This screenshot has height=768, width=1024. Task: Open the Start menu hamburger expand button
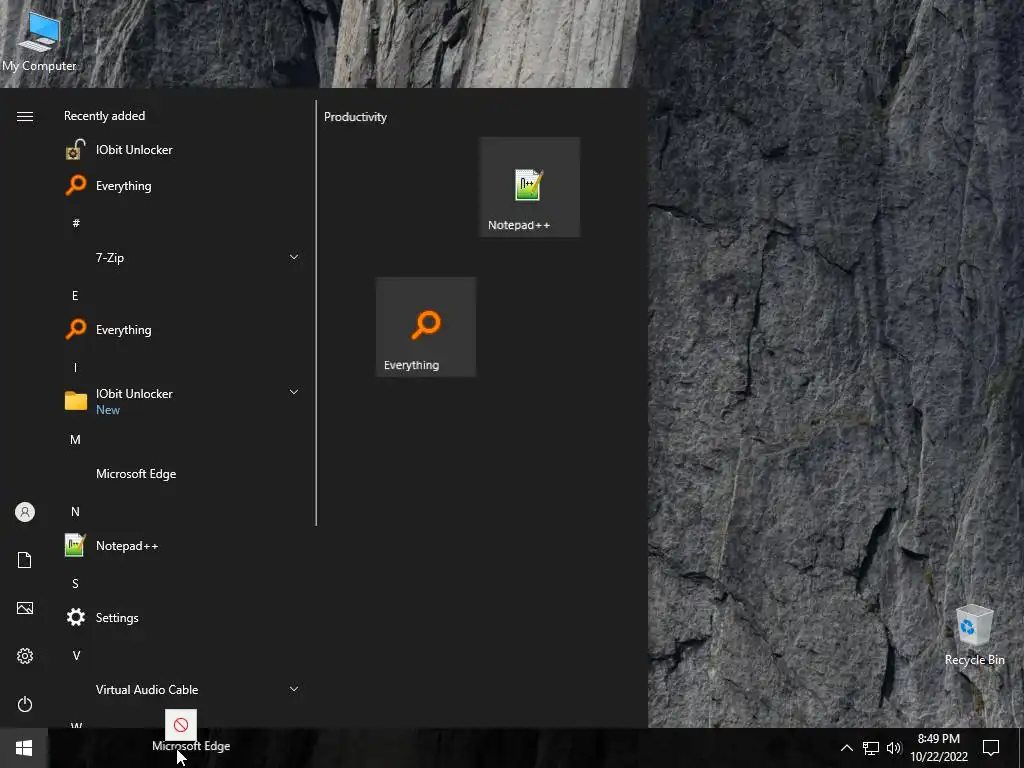point(25,116)
